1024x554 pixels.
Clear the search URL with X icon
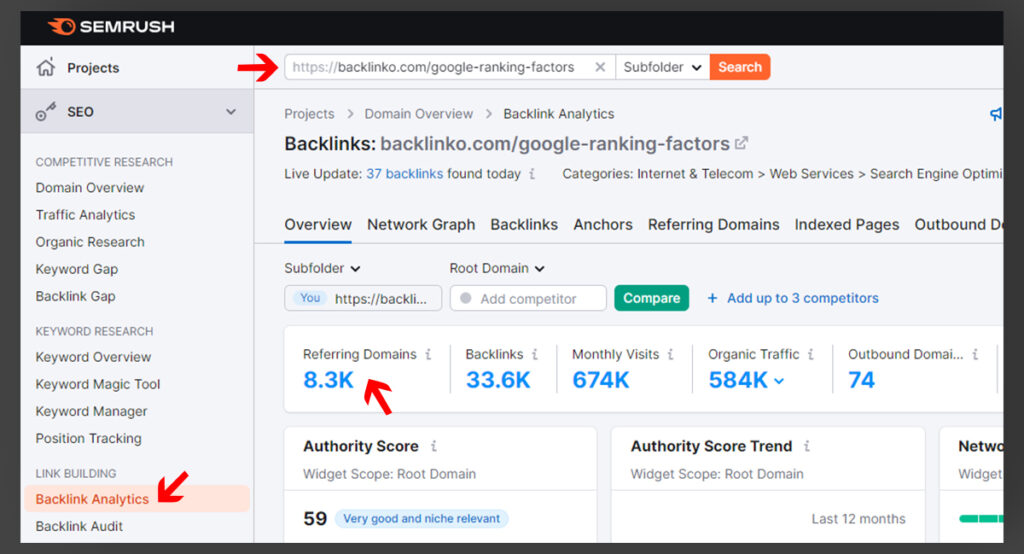tap(600, 67)
